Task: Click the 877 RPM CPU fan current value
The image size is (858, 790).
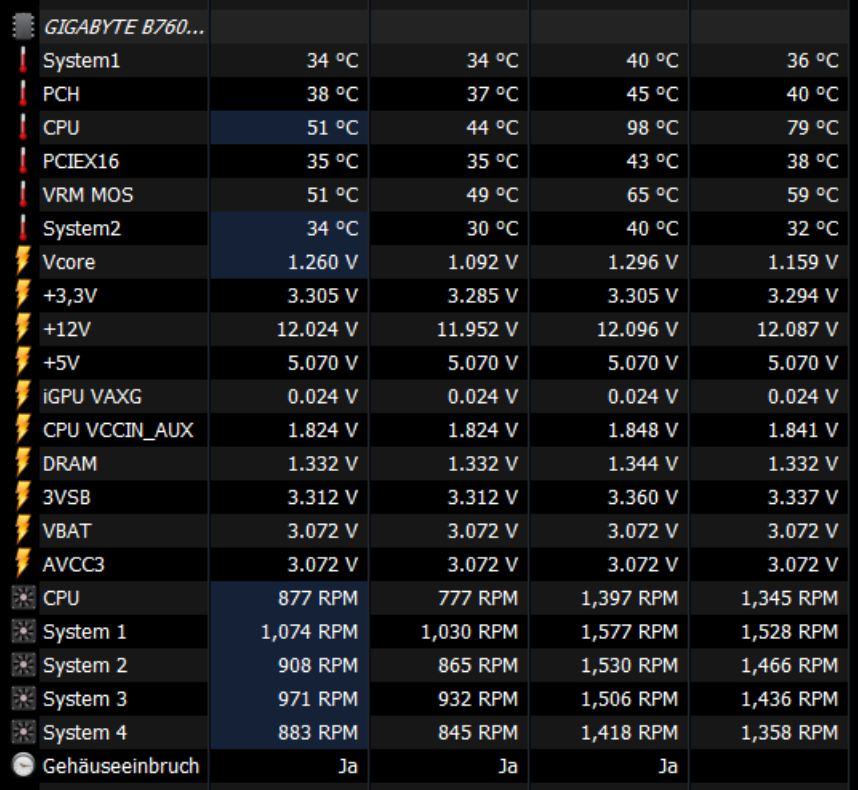Action: [322, 598]
